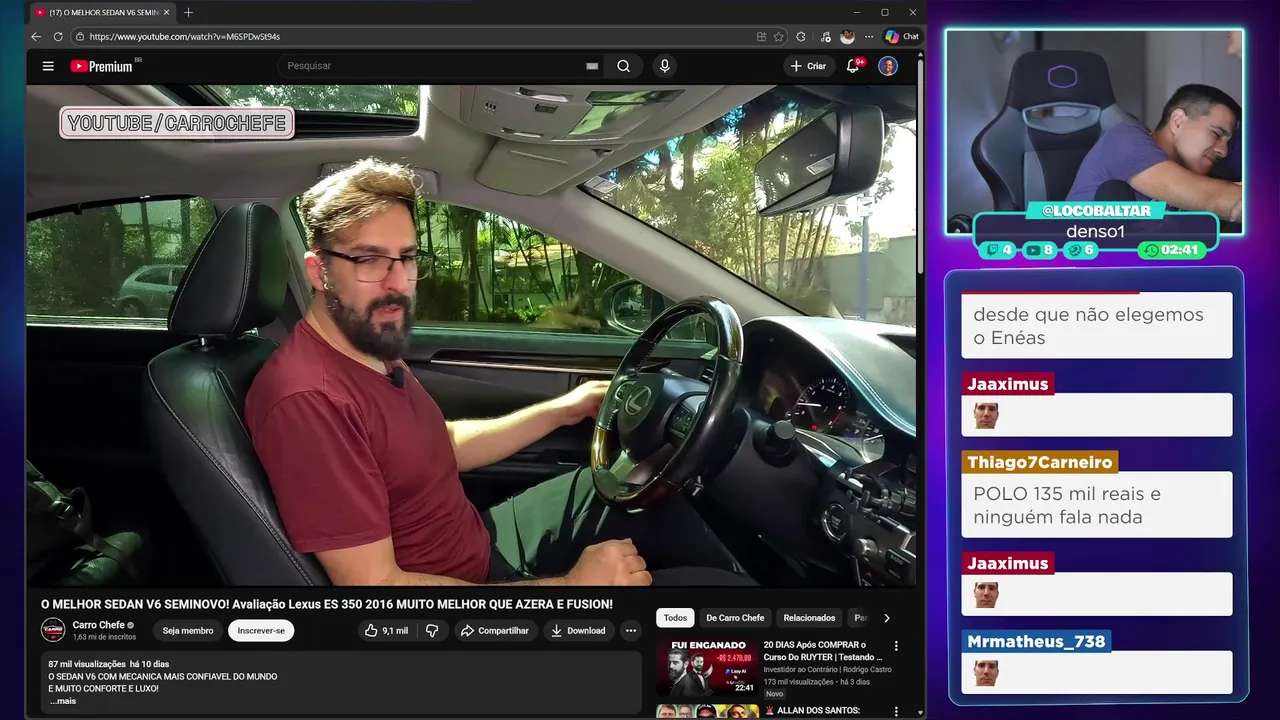Open the browser apps icon in address bar
The width and height of the screenshot is (1280, 720).
761,37
